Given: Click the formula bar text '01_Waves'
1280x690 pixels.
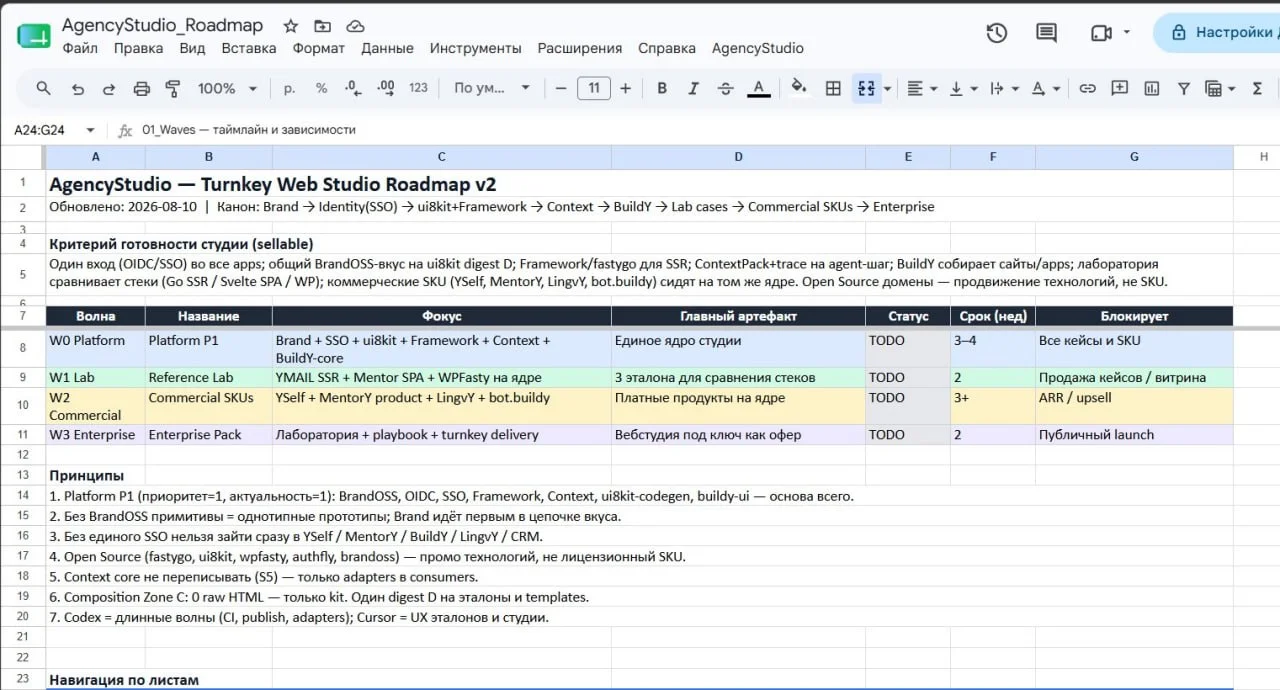Looking at the screenshot, I should (x=168, y=130).
